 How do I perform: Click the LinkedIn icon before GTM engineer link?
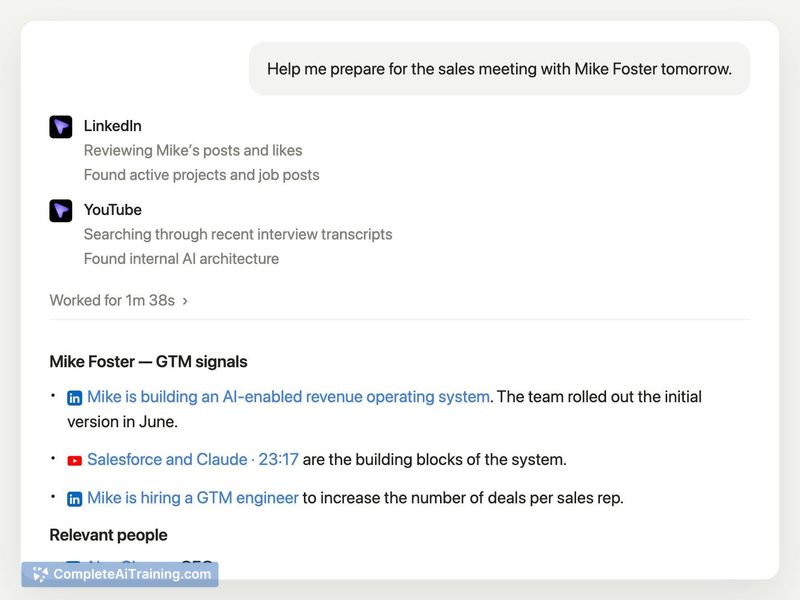tap(74, 499)
